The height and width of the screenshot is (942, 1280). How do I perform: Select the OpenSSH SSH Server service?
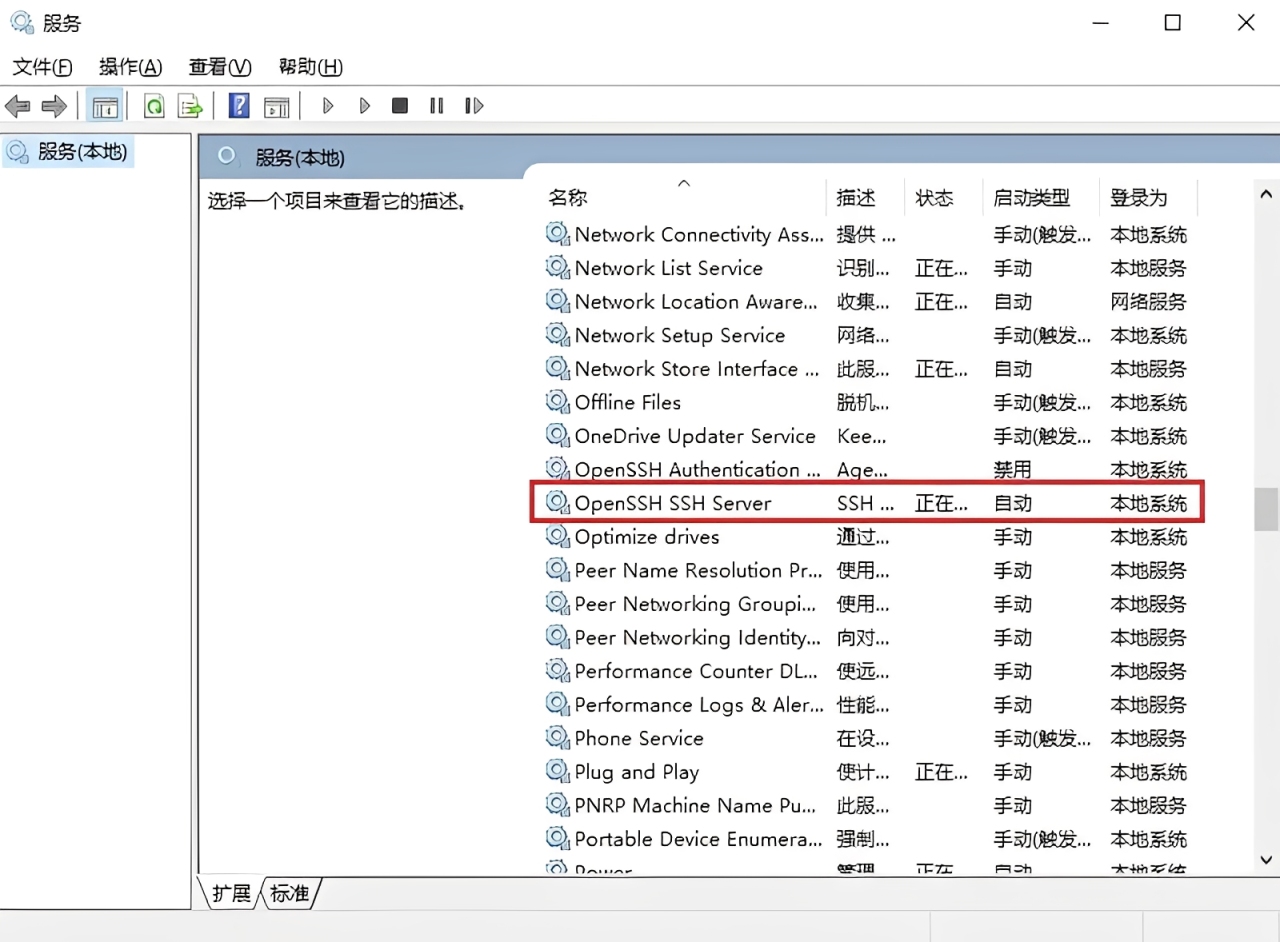point(867,503)
